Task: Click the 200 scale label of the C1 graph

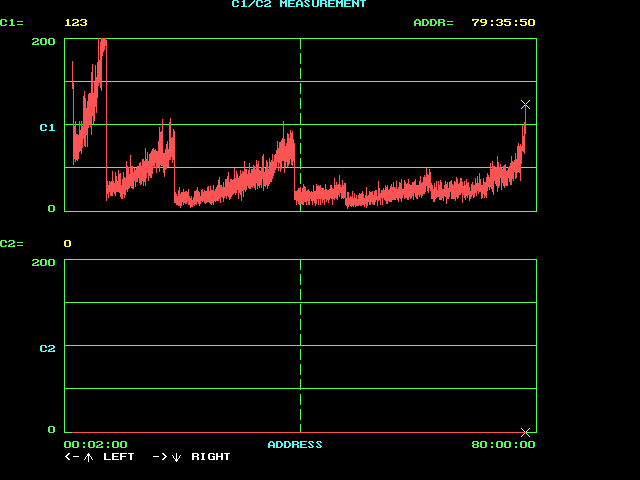Action: (43, 42)
